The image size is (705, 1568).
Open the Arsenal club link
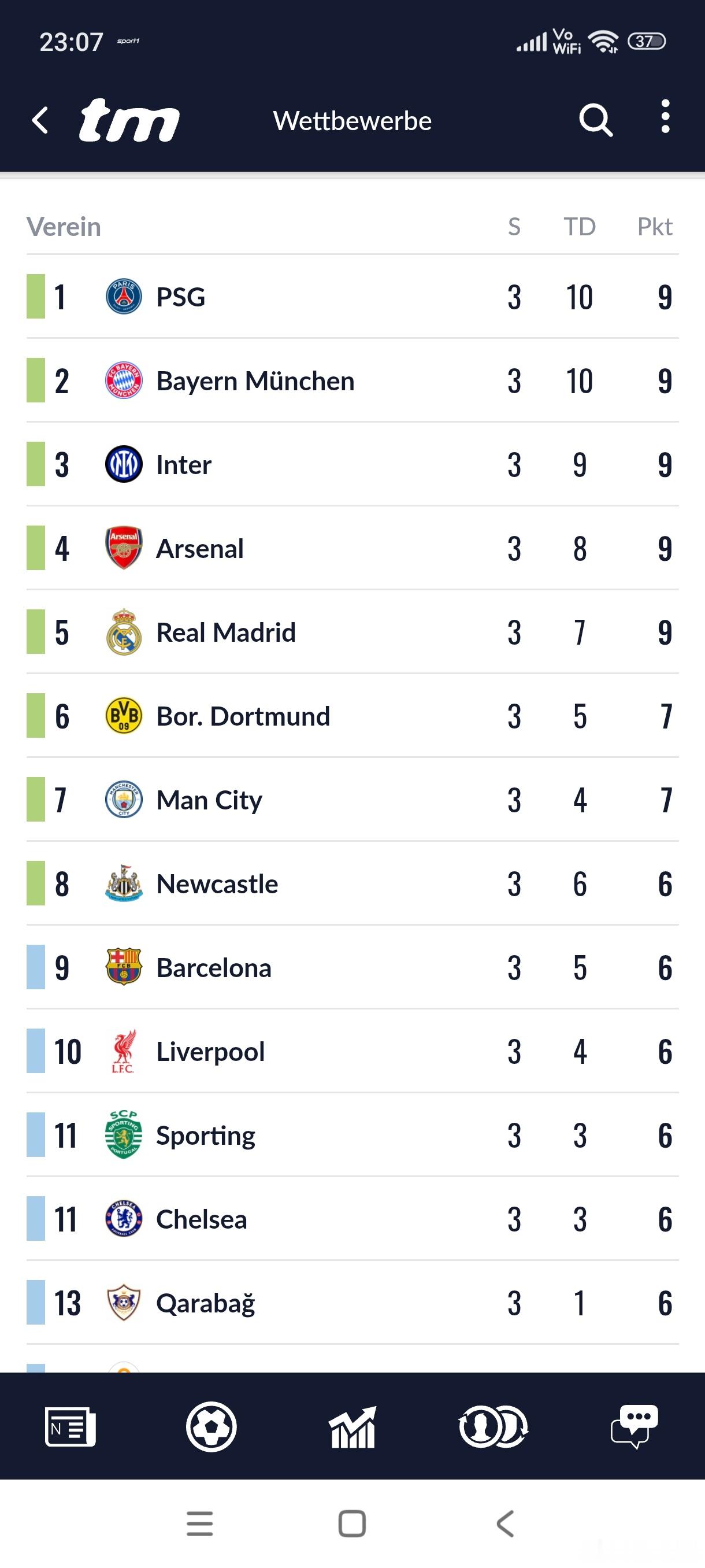[x=200, y=549]
